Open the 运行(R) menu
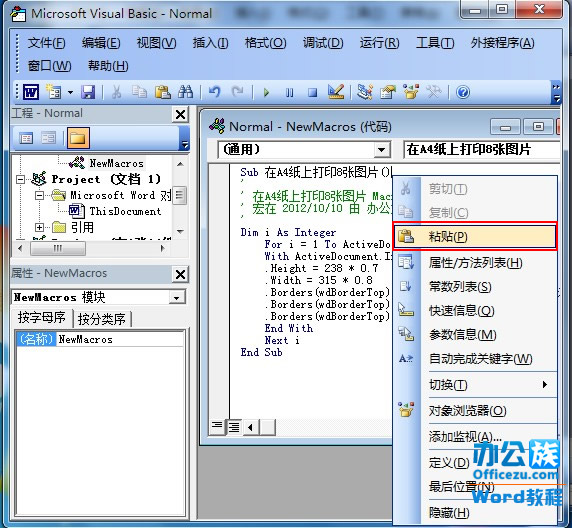The width and height of the screenshot is (572, 528). coord(379,43)
